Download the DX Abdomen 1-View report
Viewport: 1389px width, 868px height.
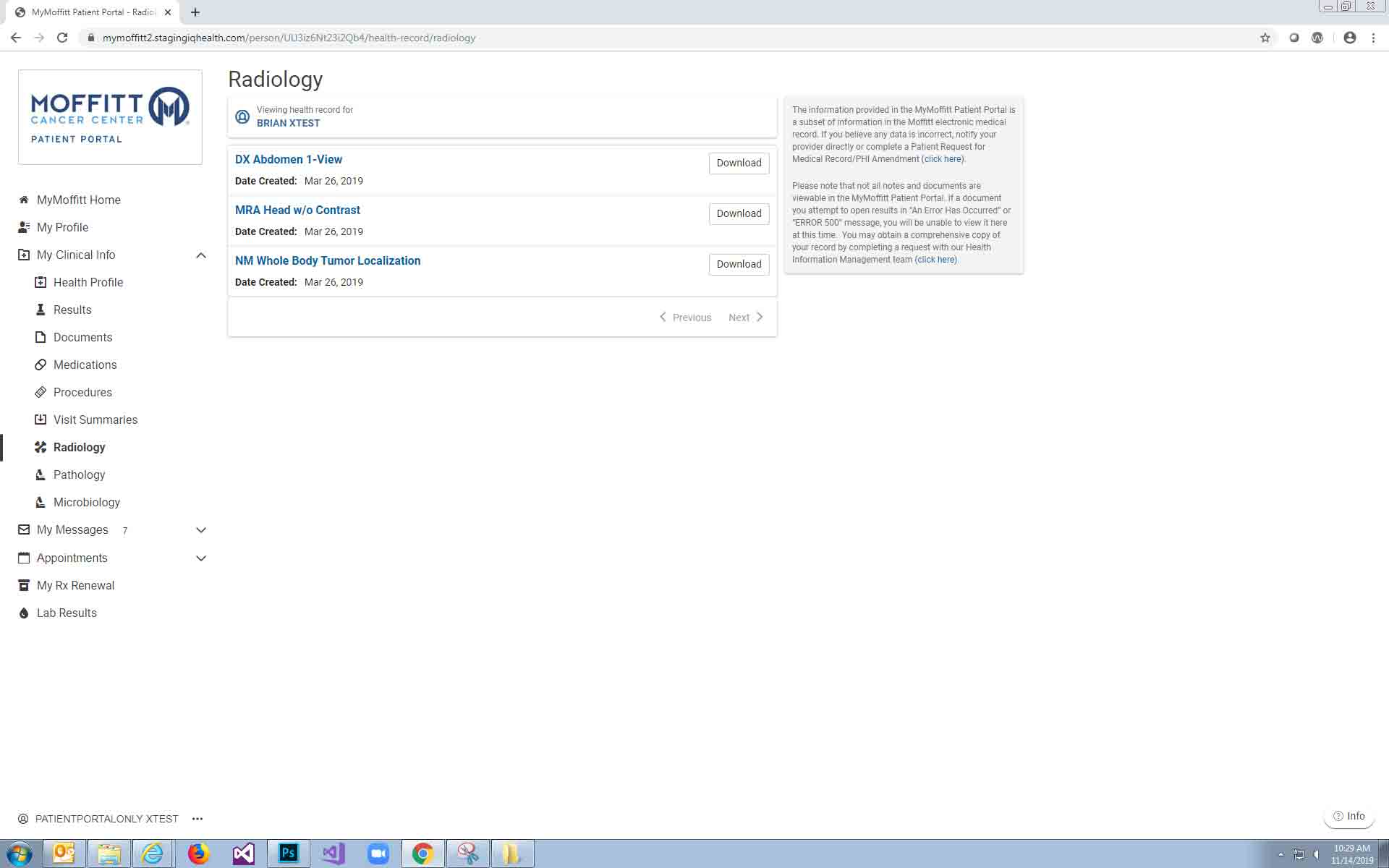click(x=739, y=163)
